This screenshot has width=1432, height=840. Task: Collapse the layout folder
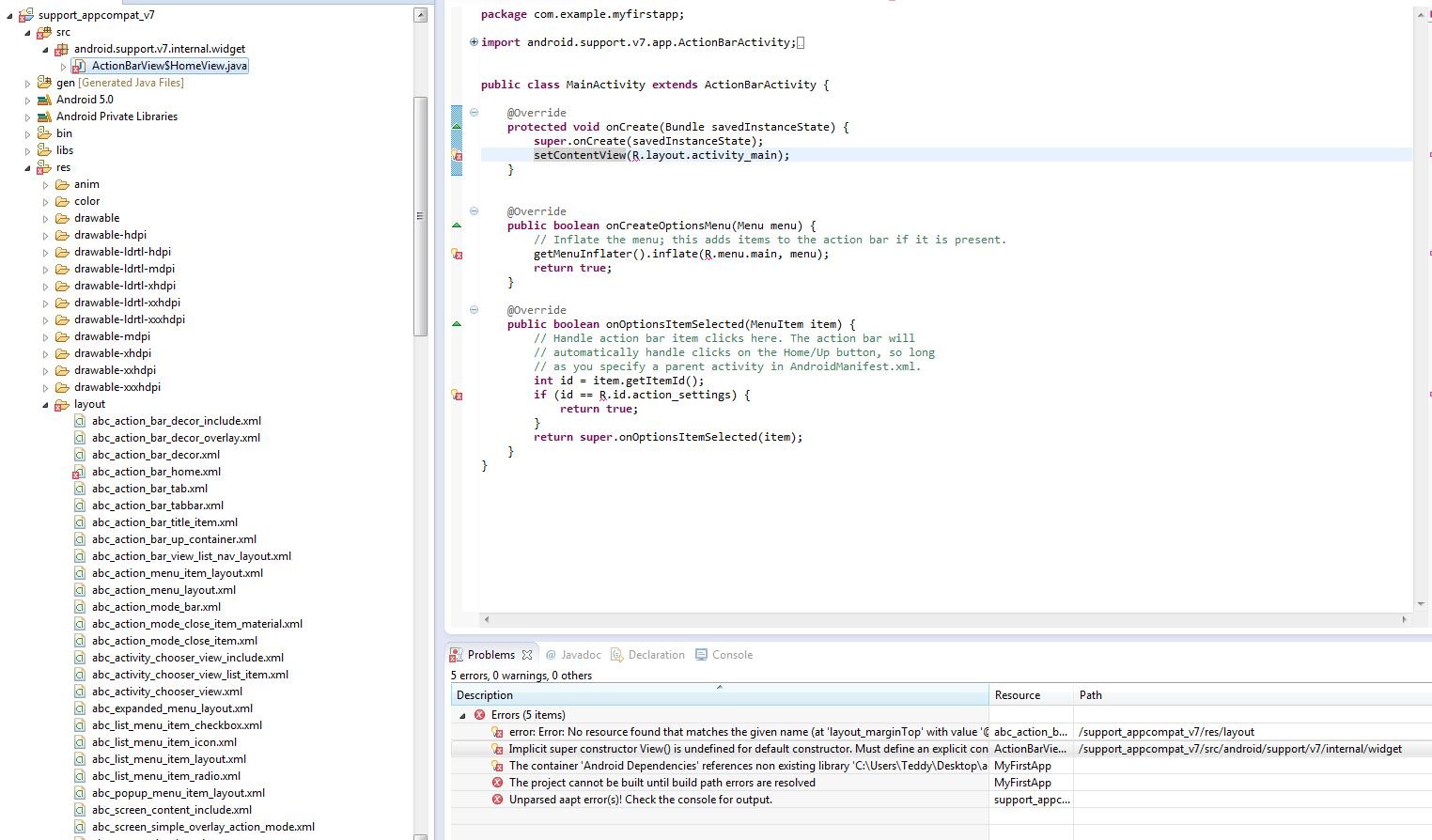(45, 404)
